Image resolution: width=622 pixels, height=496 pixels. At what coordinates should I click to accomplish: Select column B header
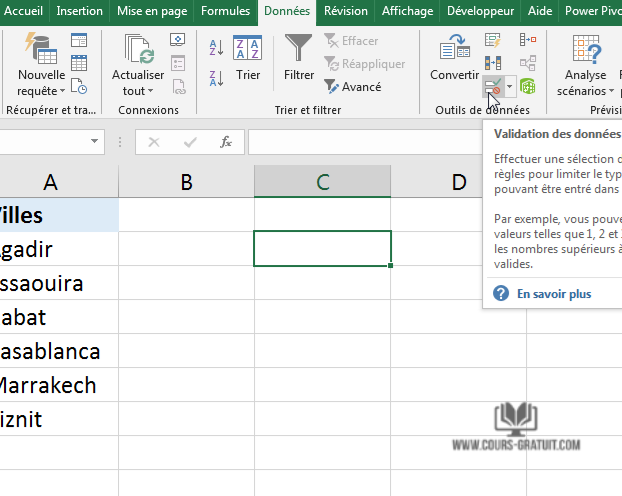tap(186, 181)
